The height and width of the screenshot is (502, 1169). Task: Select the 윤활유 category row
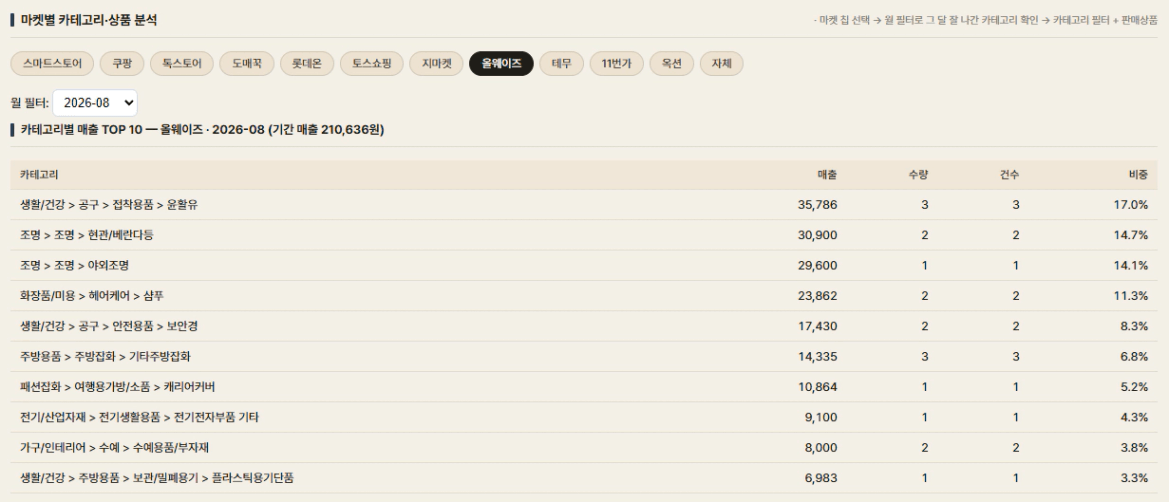[x=584, y=204]
